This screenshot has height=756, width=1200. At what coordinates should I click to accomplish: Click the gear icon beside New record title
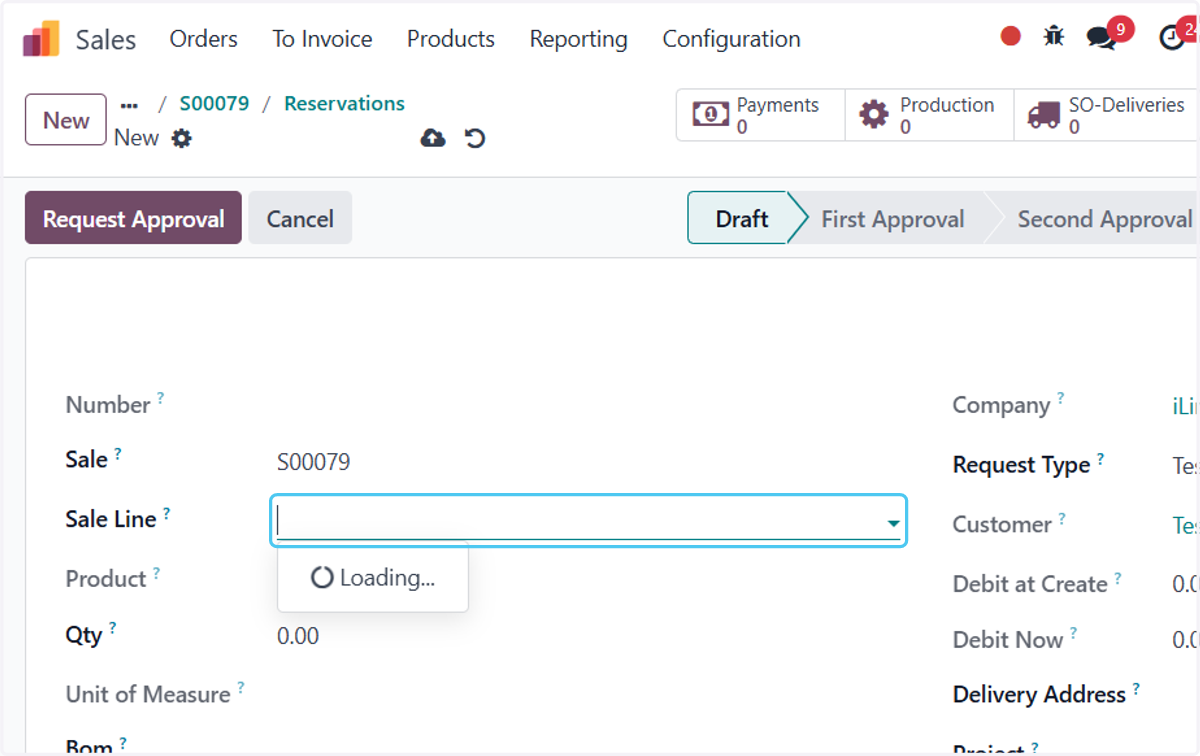[x=181, y=138]
